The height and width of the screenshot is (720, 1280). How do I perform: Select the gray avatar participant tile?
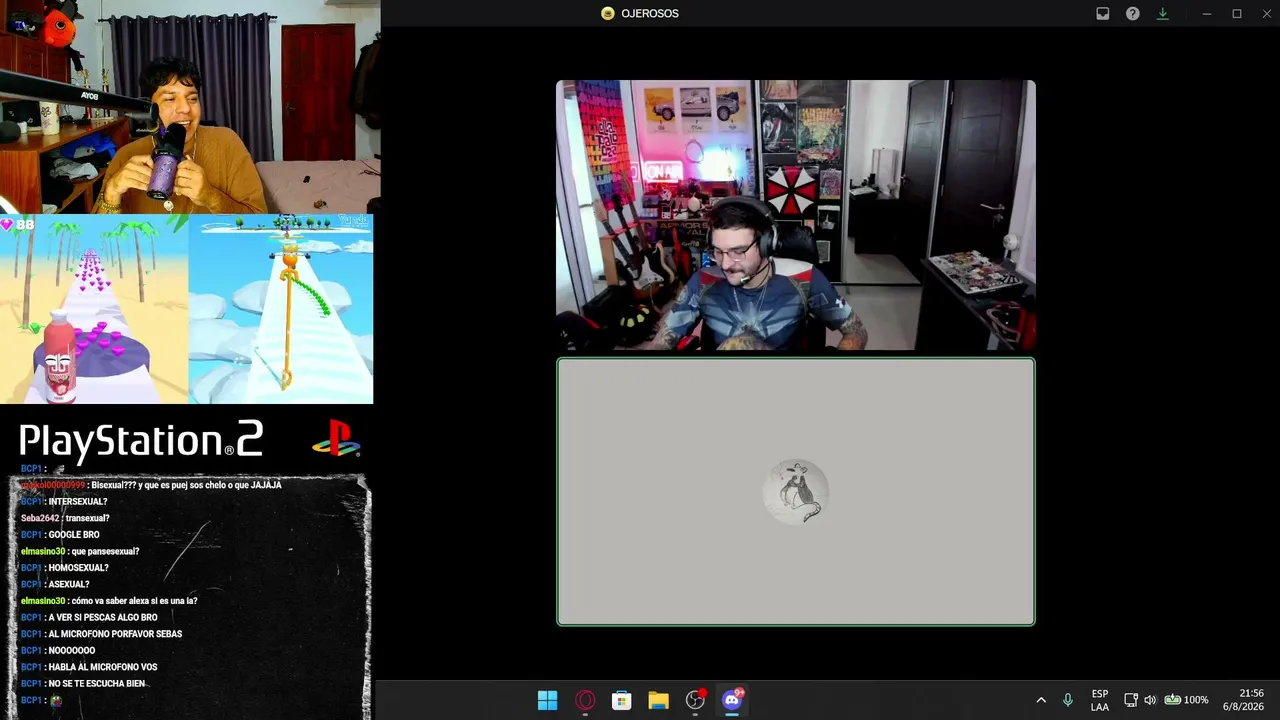[796, 492]
